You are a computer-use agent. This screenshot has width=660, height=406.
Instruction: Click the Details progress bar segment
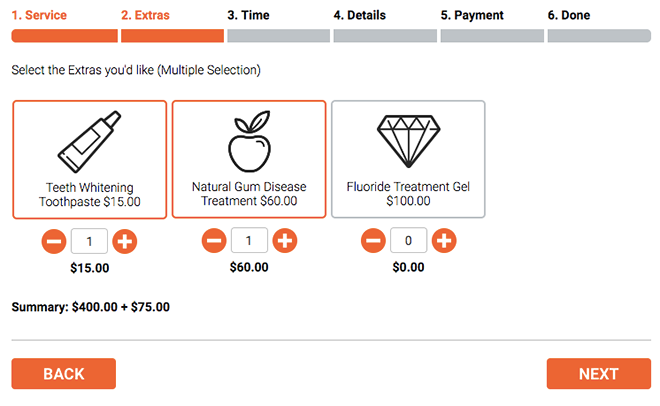(385, 36)
